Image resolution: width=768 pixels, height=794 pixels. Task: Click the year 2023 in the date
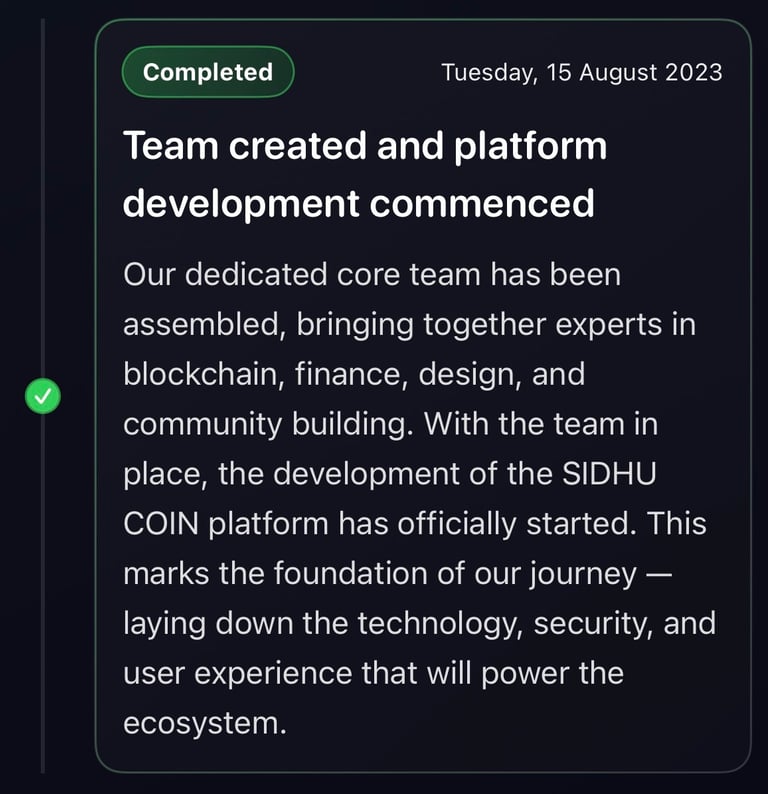(x=694, y=72)
